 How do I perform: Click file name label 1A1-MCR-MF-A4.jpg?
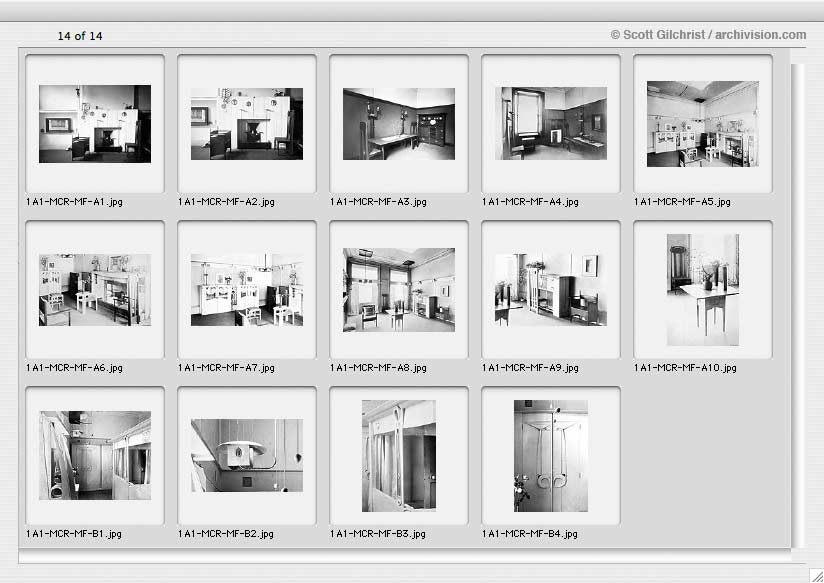[x=530, y=202]
